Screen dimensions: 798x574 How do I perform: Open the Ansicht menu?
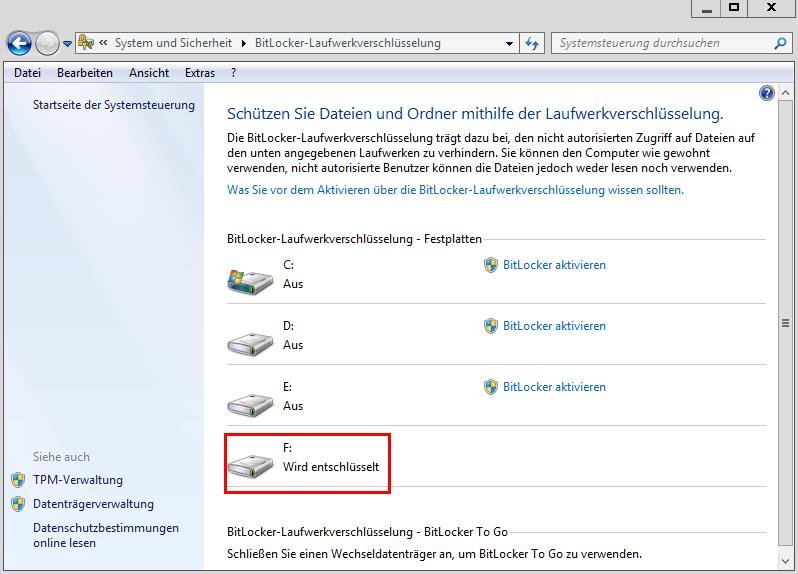(x=149, y=73)
